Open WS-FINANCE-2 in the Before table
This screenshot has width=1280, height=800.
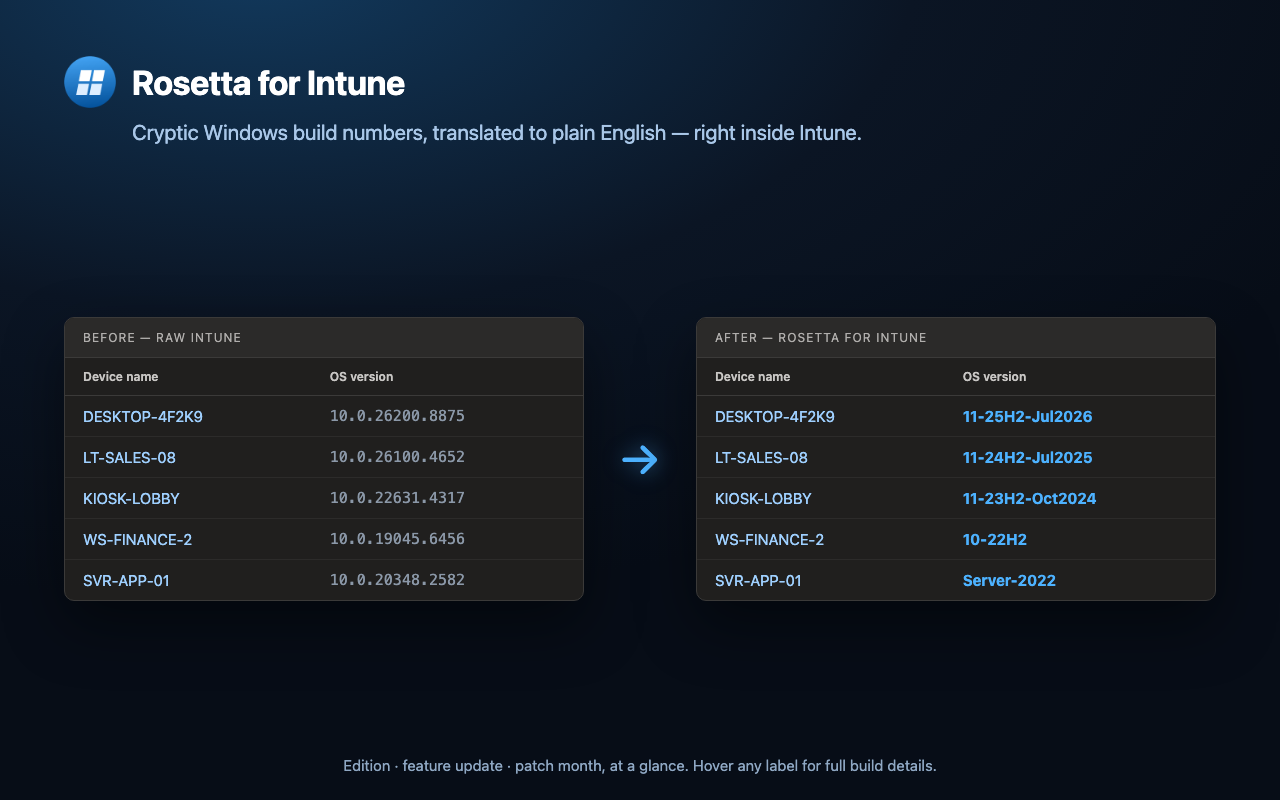[137, 539]
